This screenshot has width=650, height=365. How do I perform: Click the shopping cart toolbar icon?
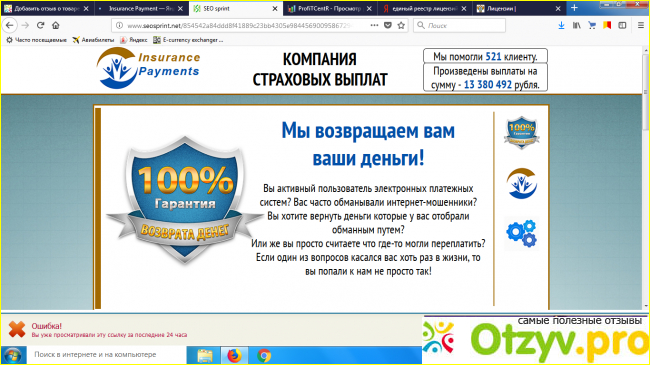(x=592, y=25)
